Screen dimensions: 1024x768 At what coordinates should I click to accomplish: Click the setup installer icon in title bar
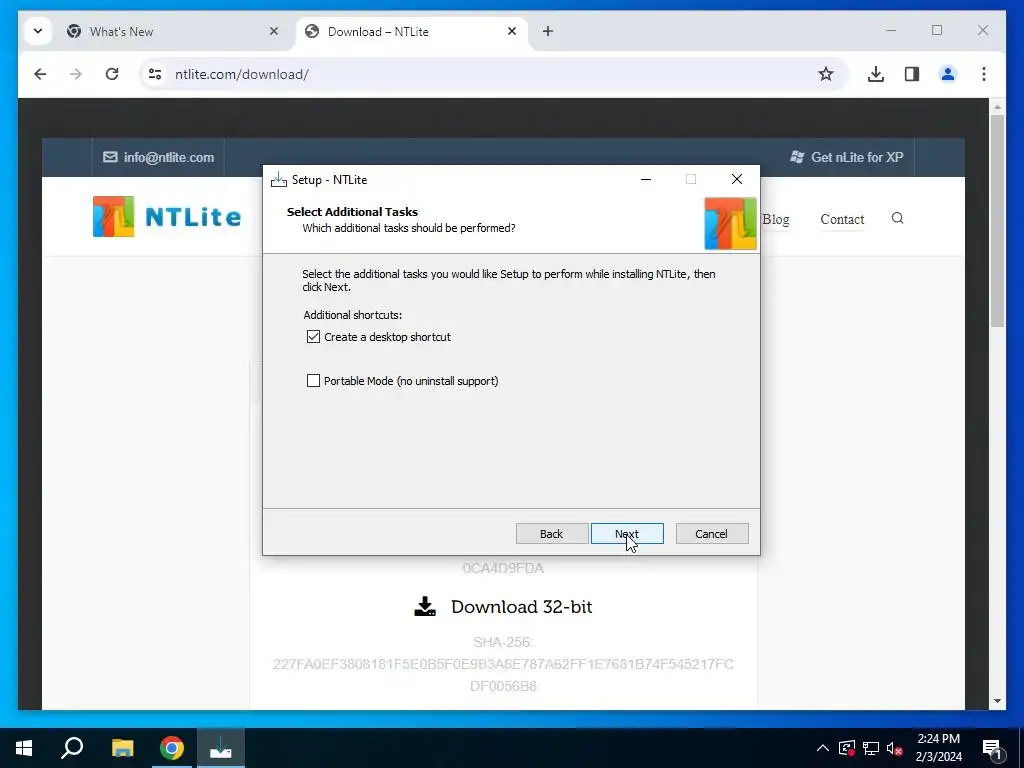[279, 180]
